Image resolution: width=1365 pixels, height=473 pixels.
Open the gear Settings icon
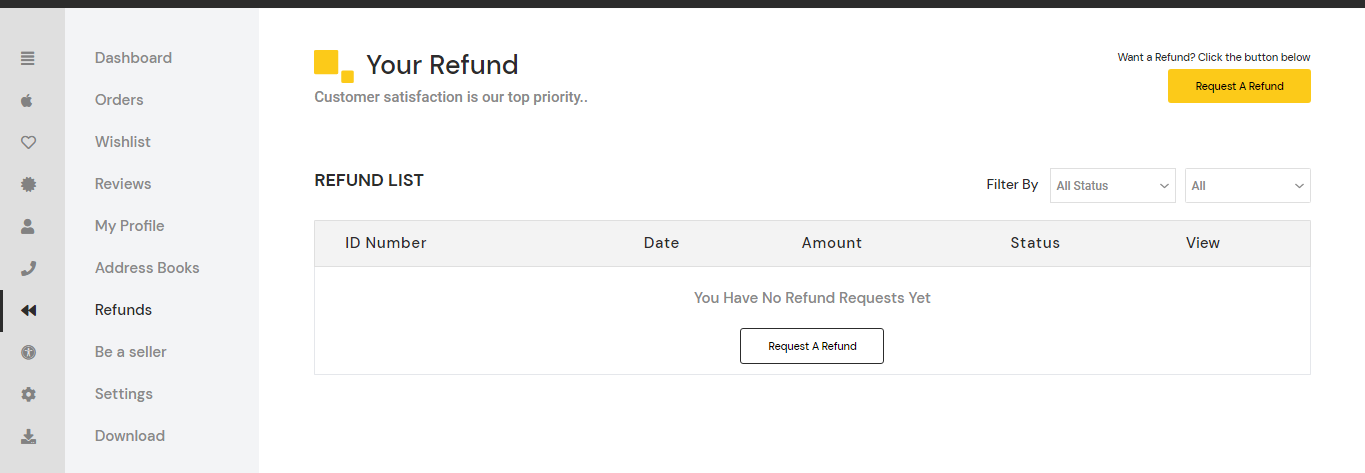28,394
